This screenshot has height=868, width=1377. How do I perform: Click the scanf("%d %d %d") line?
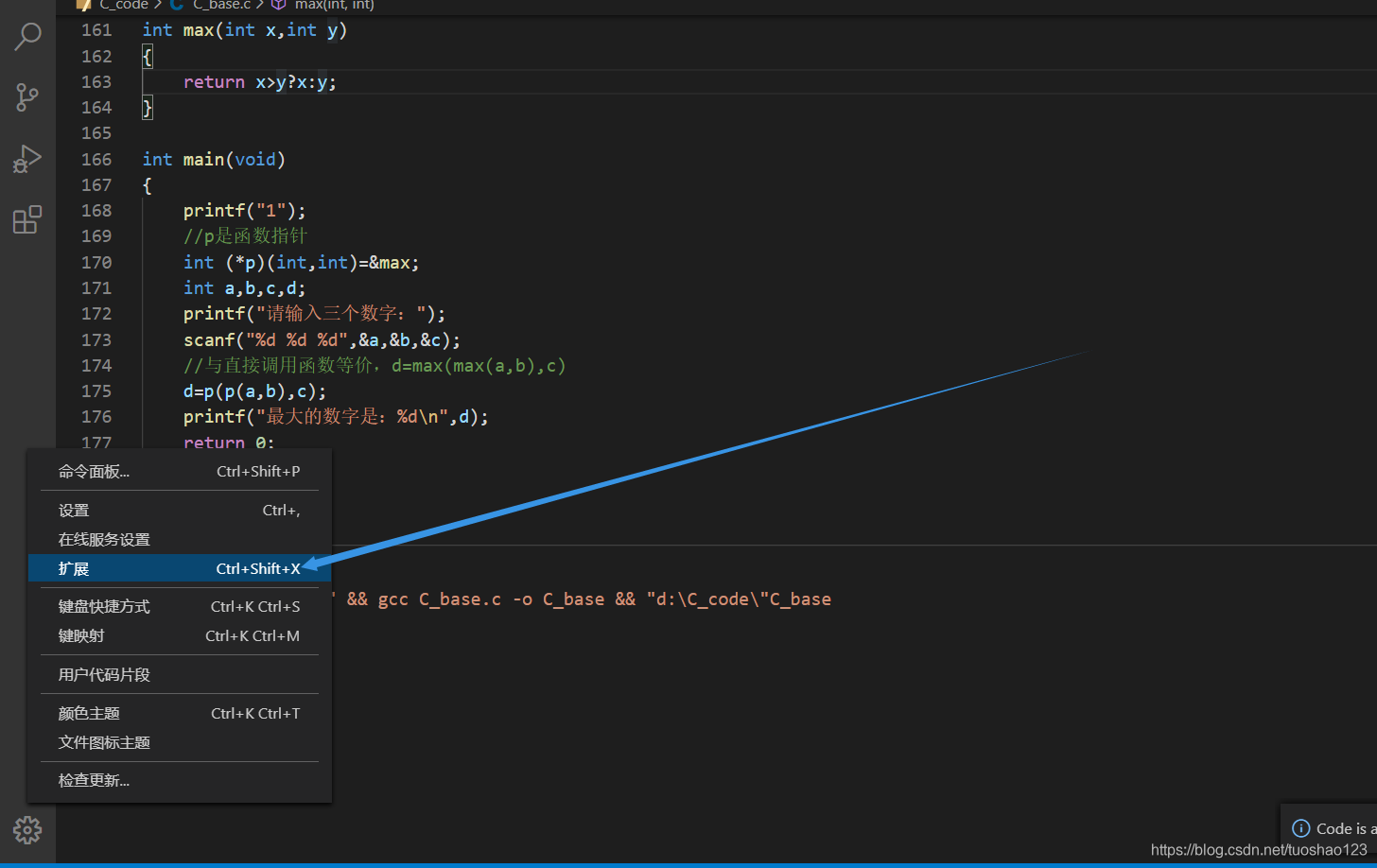tap(322, 339)
